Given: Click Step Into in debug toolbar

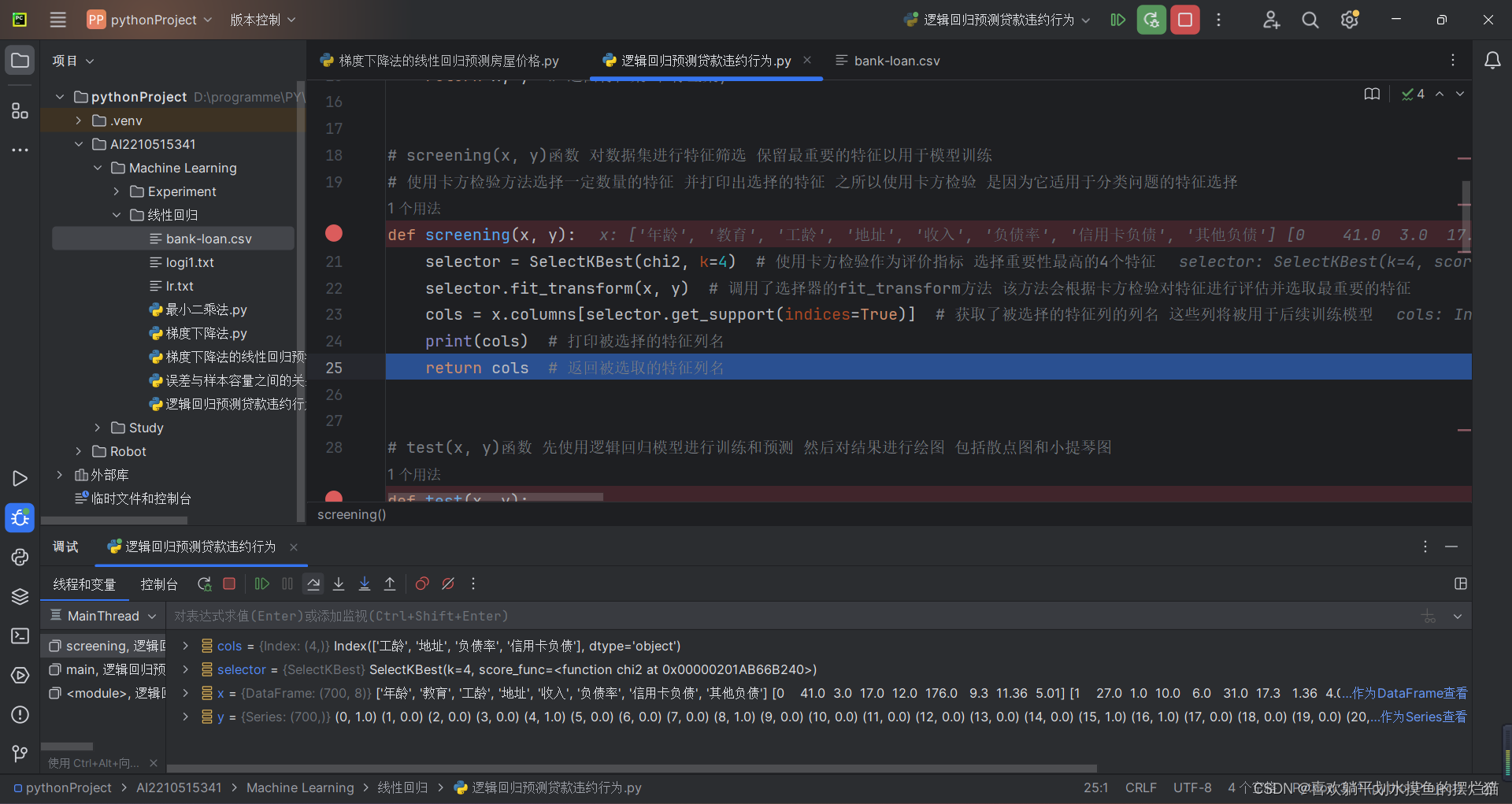Looking at the screenshot, I should coord(339,584).
